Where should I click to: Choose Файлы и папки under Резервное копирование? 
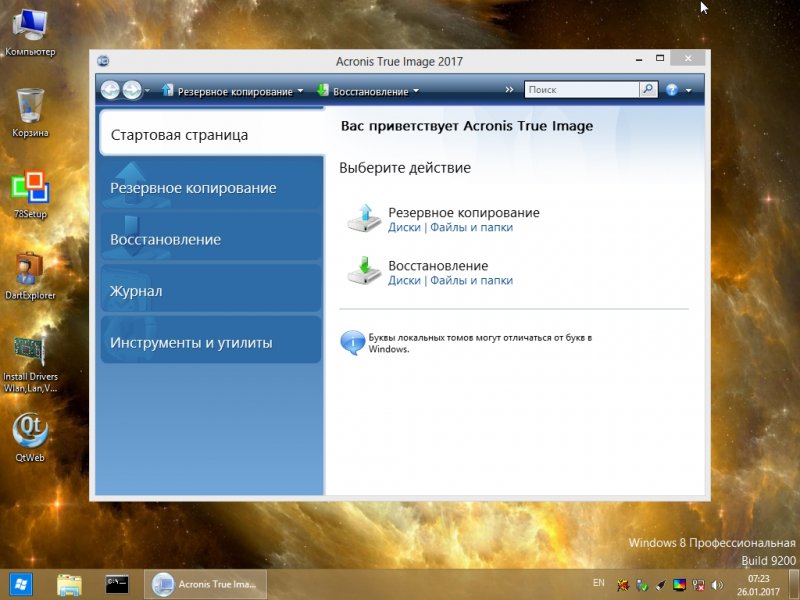pyautogui.click(x=471, y=228)
